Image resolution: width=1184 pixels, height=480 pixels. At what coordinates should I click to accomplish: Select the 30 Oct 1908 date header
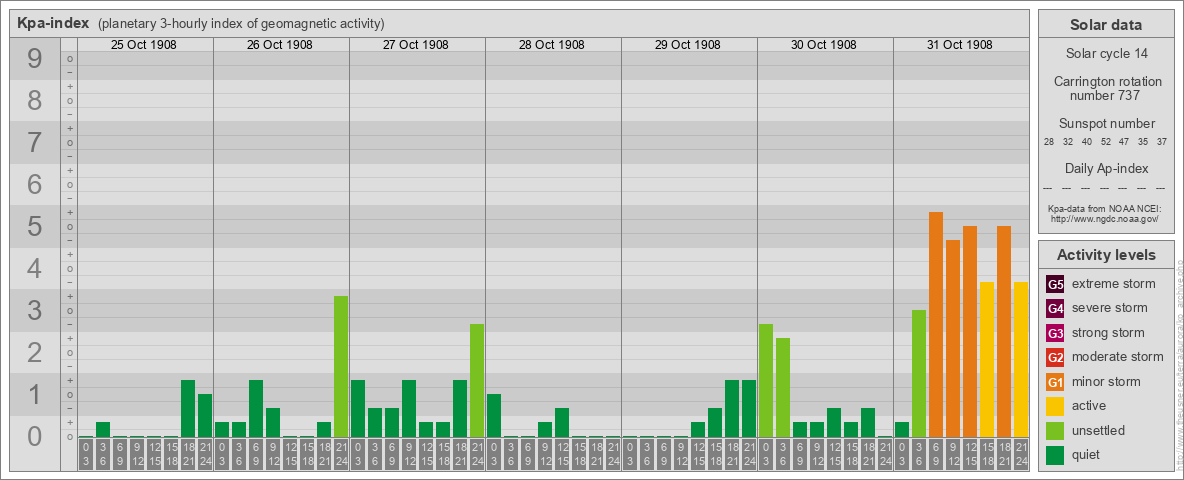pyautogui.click(x=823, y=45)
